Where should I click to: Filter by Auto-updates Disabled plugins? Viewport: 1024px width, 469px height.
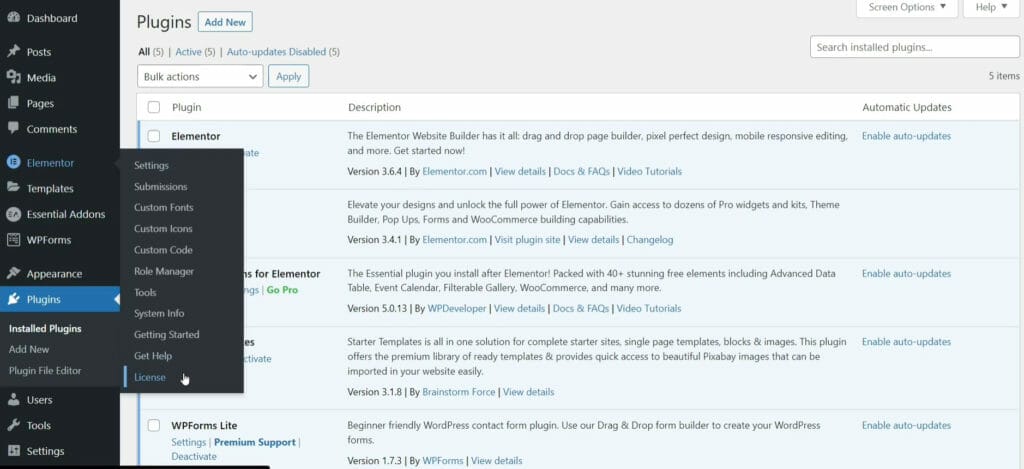click(277, 52)
